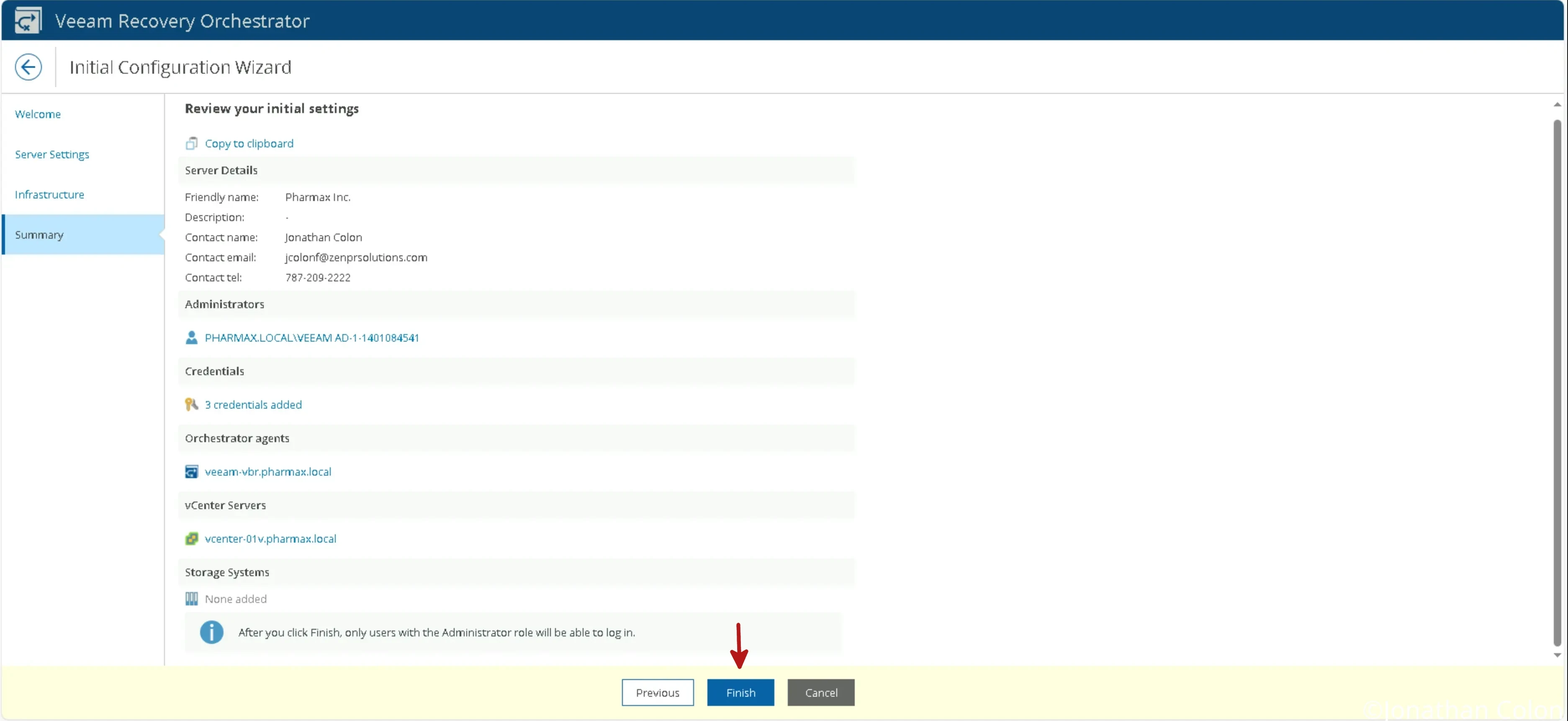Click the Veeam Recovery Orchestrator app icon

click(x=27, y=20)
